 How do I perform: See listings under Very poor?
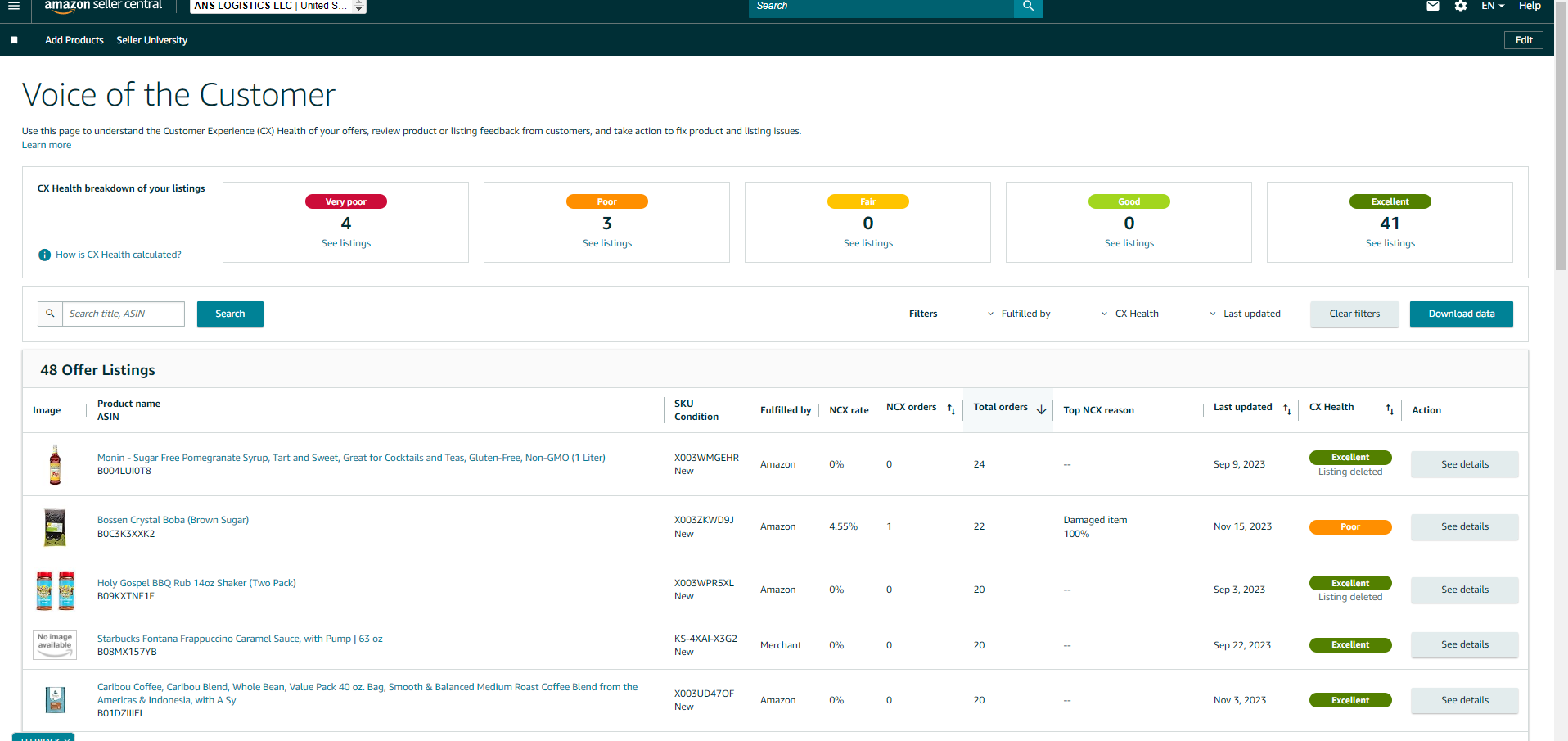pyautogui.click(x=346, y=243)
